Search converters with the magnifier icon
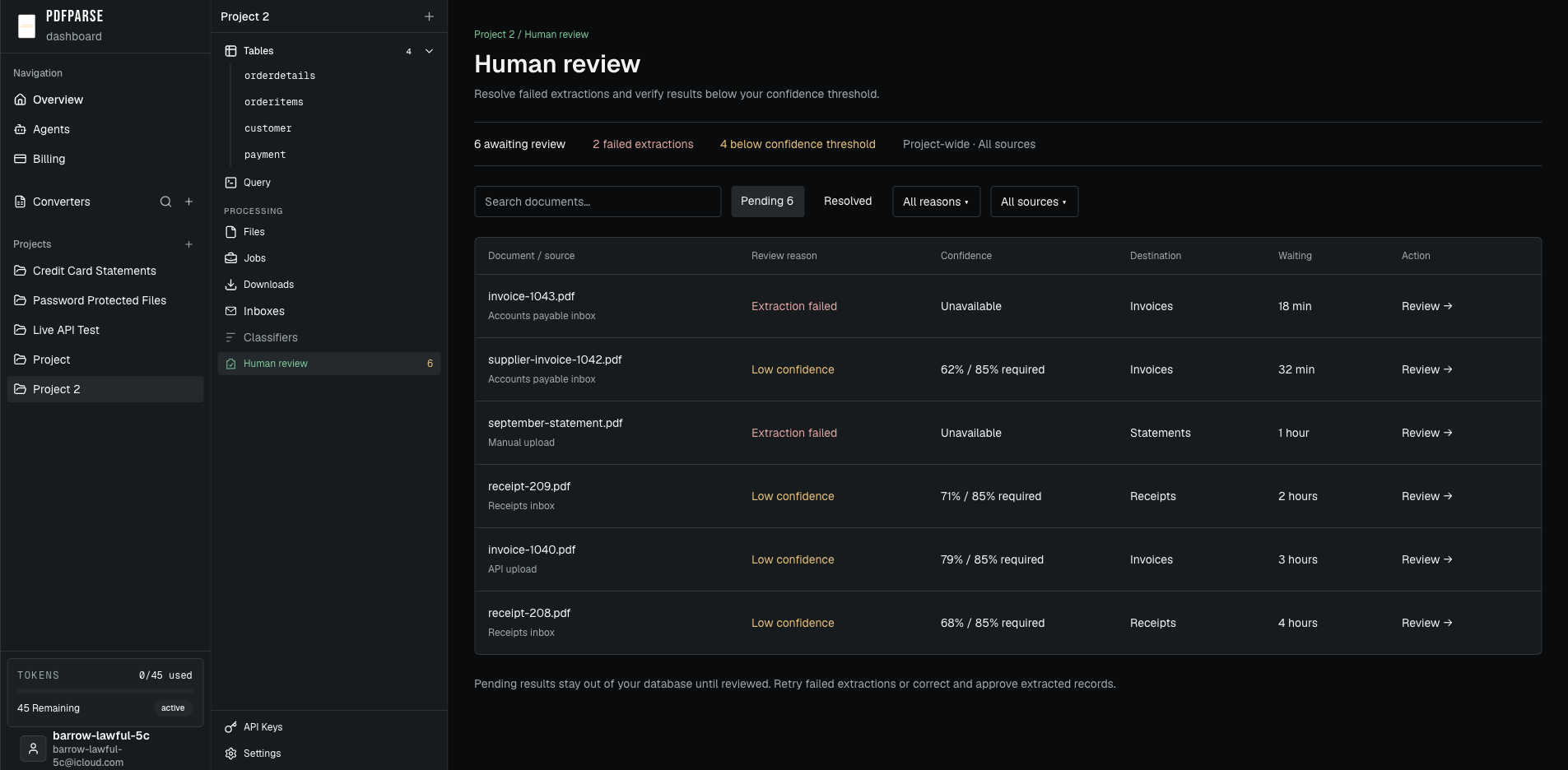1568x770 pixels. (x=165, y=202)
